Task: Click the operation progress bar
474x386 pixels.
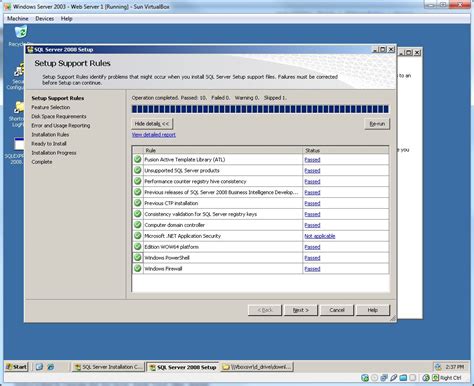Action: pyautogui.click(x=260, y=109)
